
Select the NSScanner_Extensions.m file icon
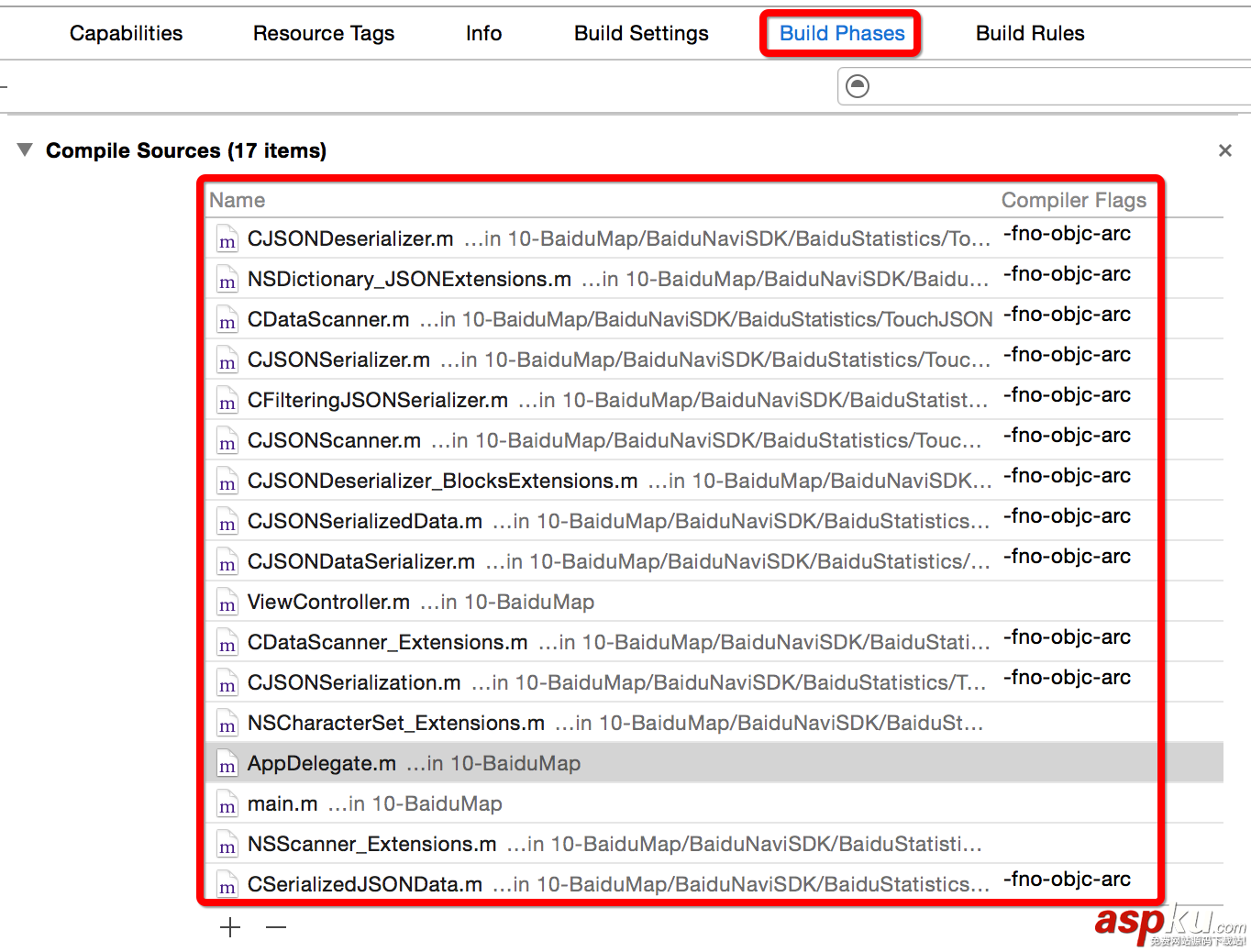[x=227, y=846]
